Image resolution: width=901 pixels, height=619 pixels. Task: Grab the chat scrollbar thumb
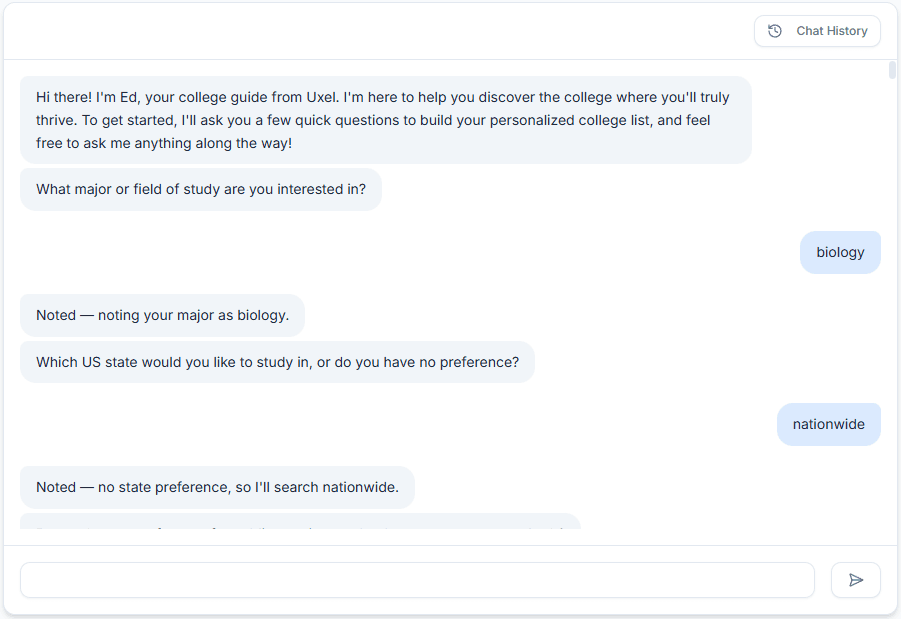click(892, 70)
